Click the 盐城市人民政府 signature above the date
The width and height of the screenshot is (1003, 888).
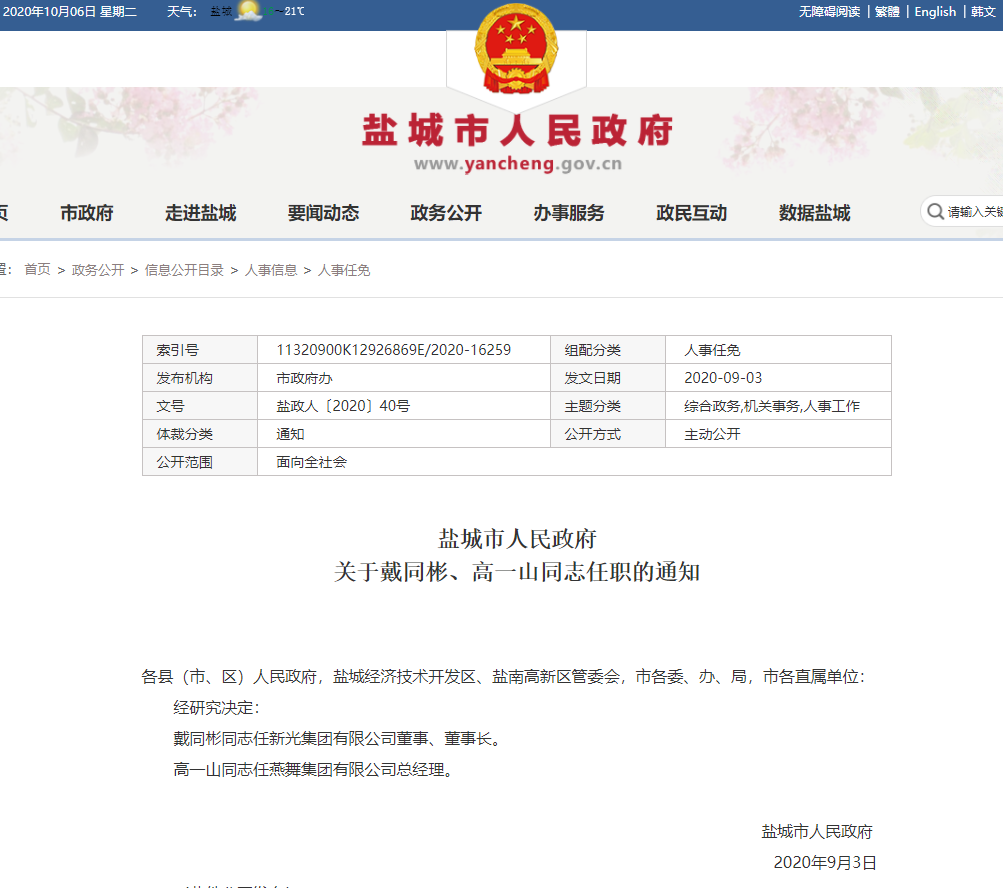pos(817,832)
